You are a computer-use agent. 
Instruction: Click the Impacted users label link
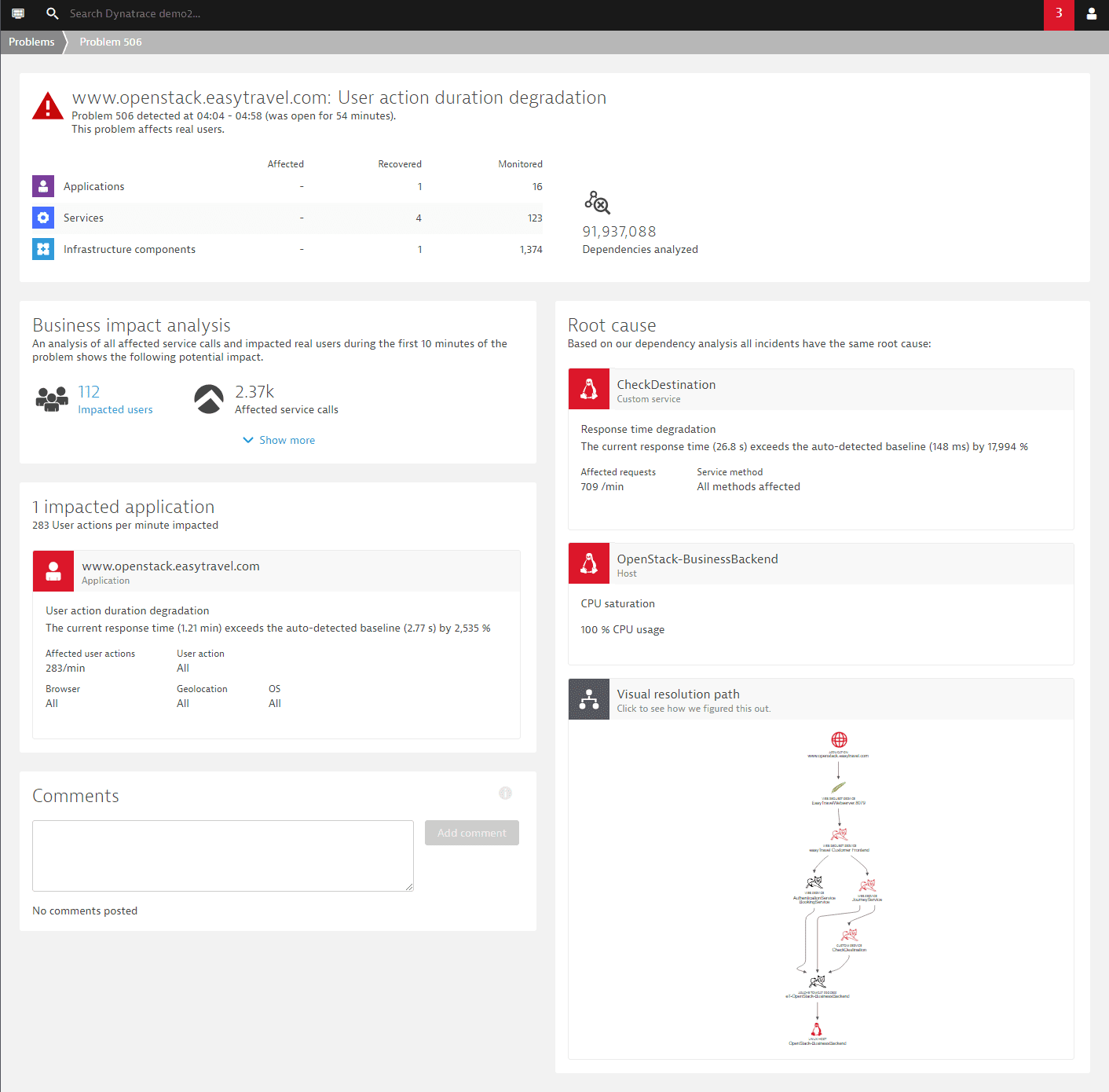point(115,409)
